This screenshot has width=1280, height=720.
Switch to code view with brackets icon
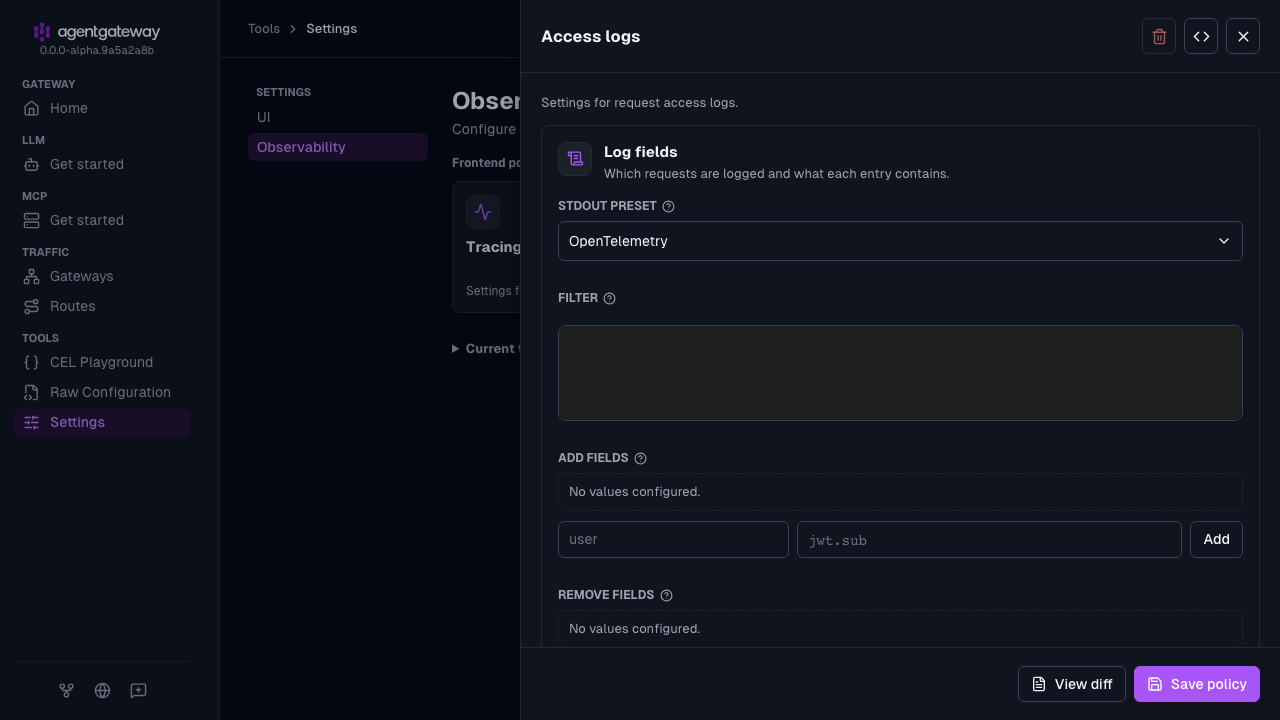point(1201,36)
